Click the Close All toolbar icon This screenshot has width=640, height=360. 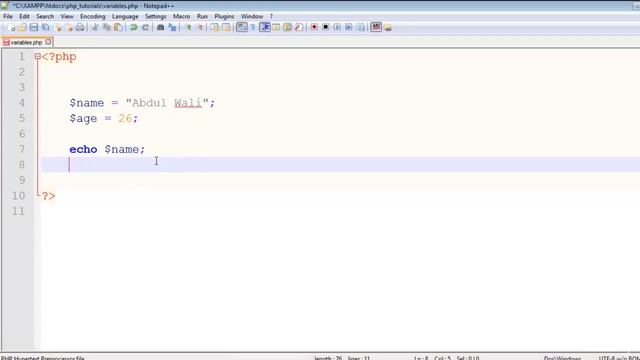69,27
